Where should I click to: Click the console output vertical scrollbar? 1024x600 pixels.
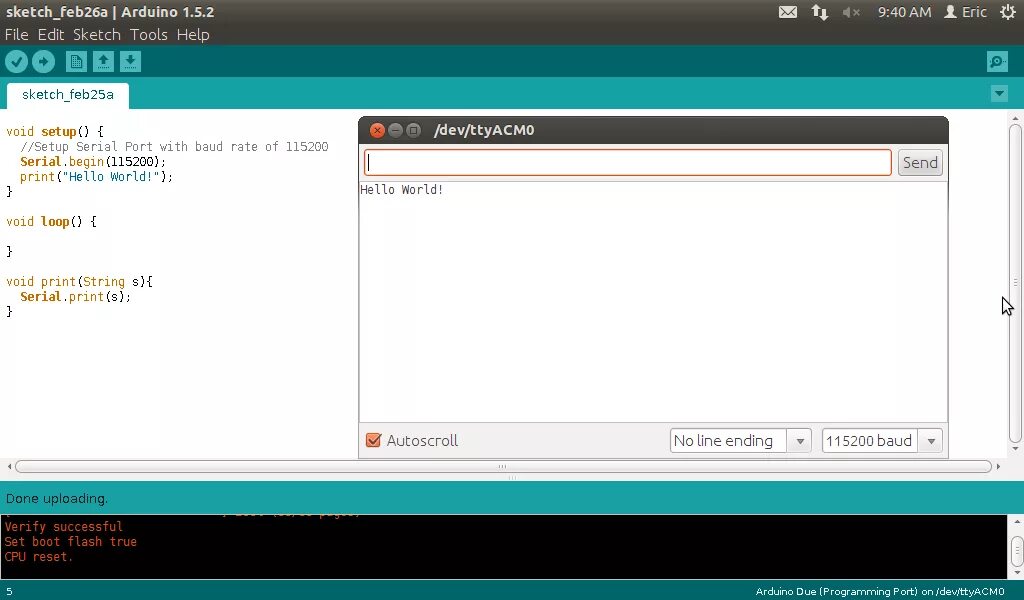point(1017,550)
